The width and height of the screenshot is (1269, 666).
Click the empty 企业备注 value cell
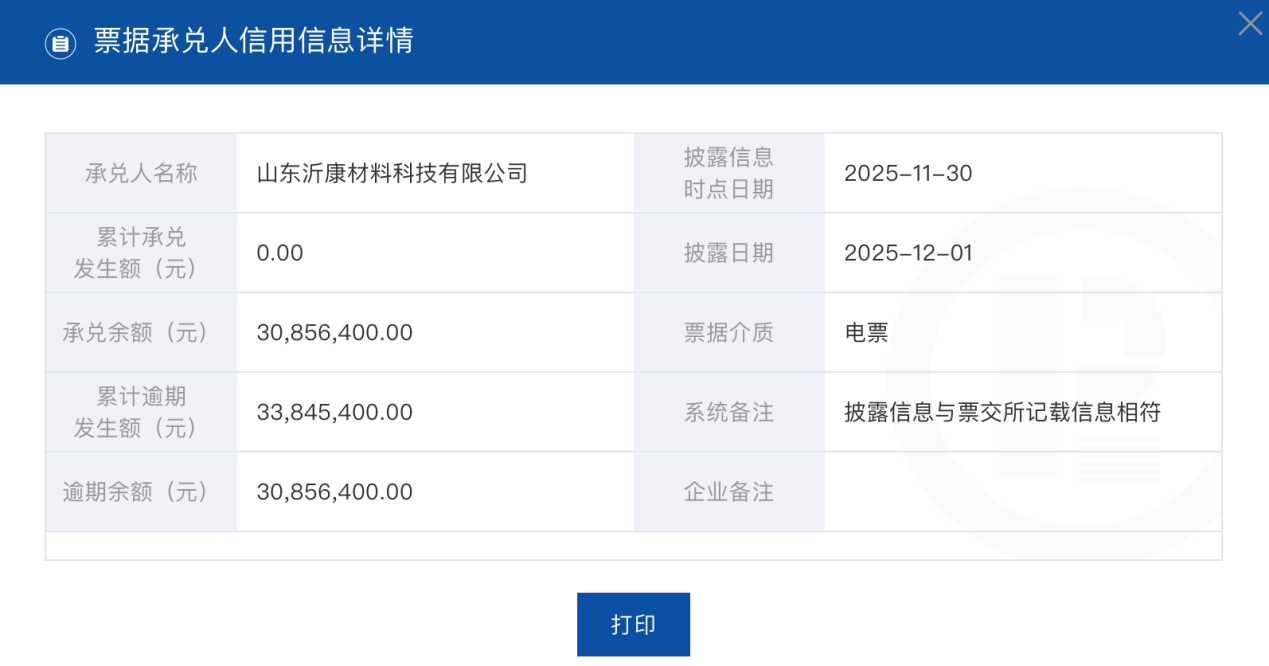[1022, 492]
